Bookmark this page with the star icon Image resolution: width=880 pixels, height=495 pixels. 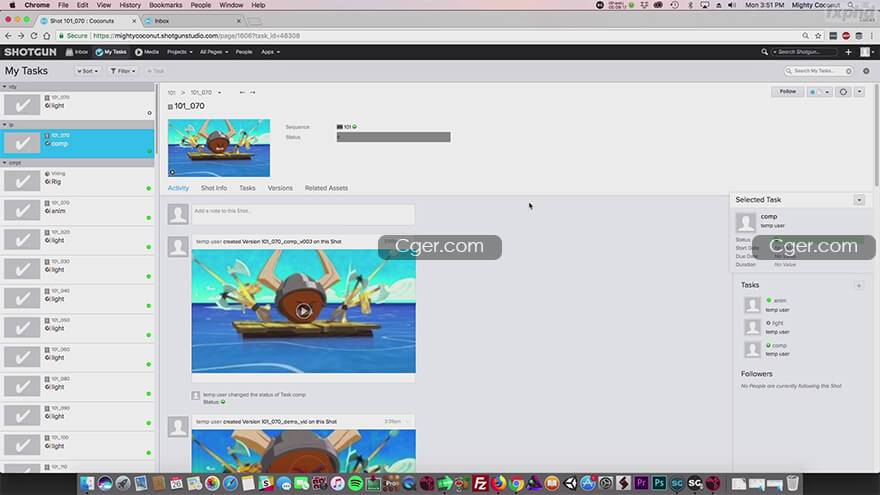pos(818,36)
